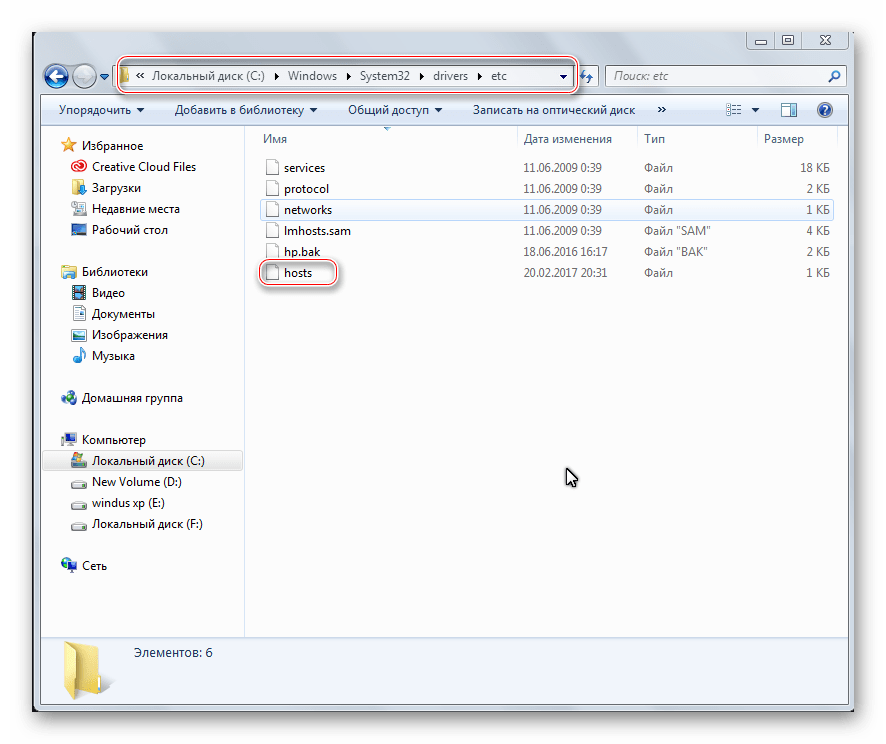Viewport: 886px width, 744px height.
Task: Select the services file icon
Action: [272, 167]
